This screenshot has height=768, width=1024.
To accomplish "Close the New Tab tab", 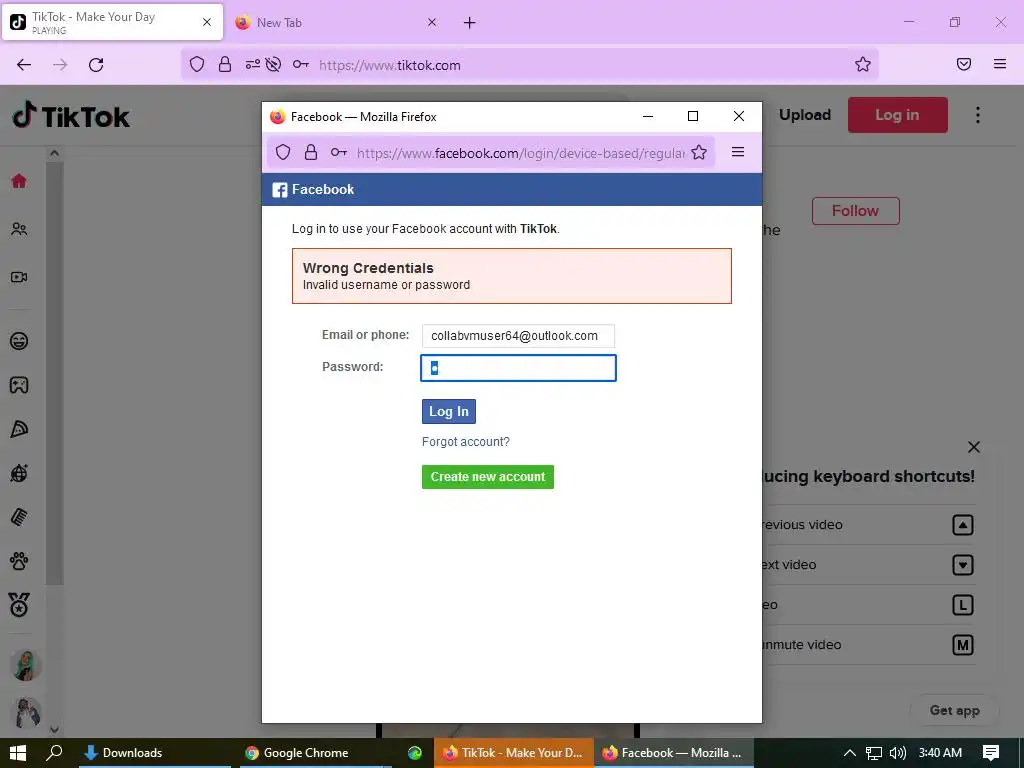I will pos(432,22).
